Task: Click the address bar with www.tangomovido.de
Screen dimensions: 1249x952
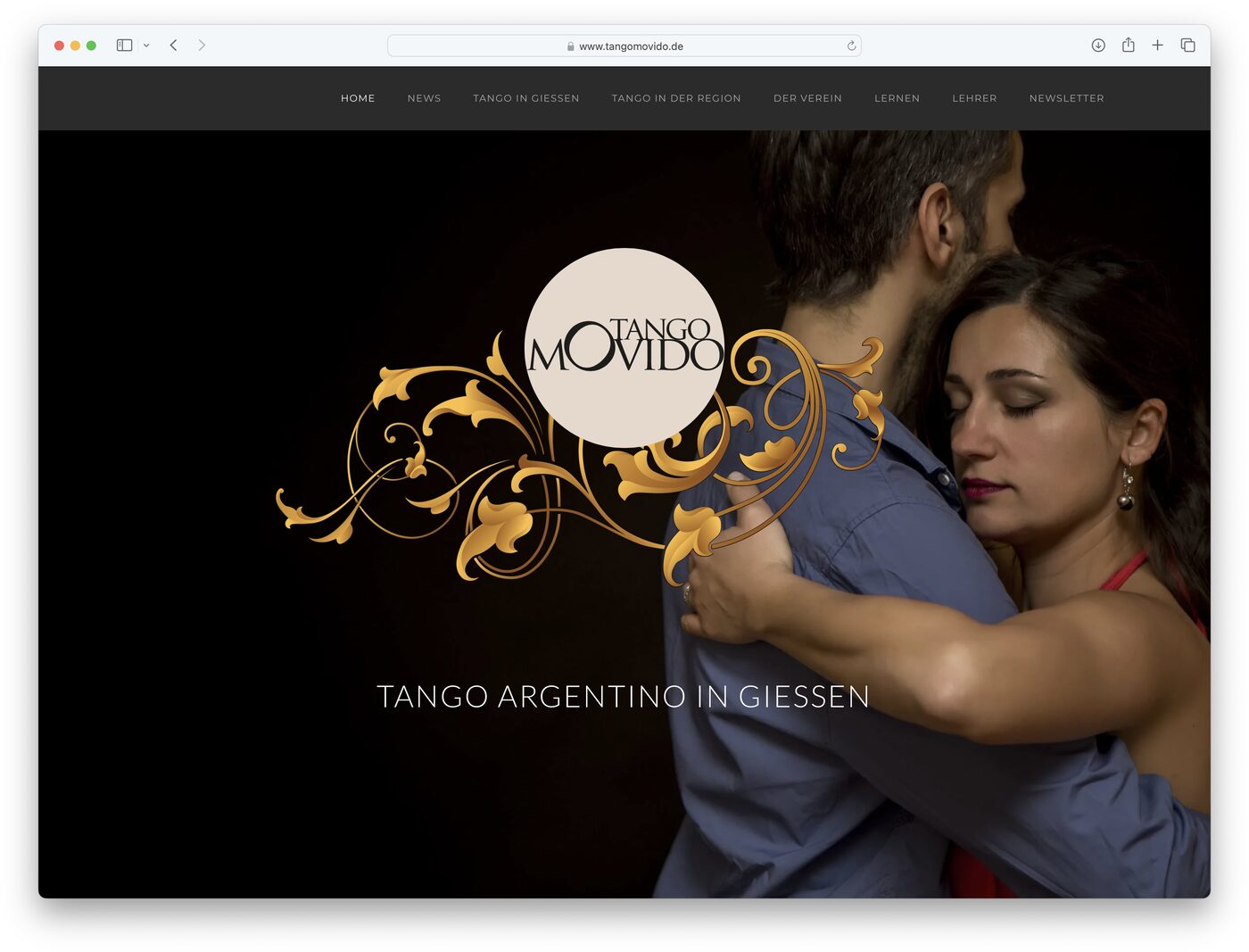Action: point(624,46)
